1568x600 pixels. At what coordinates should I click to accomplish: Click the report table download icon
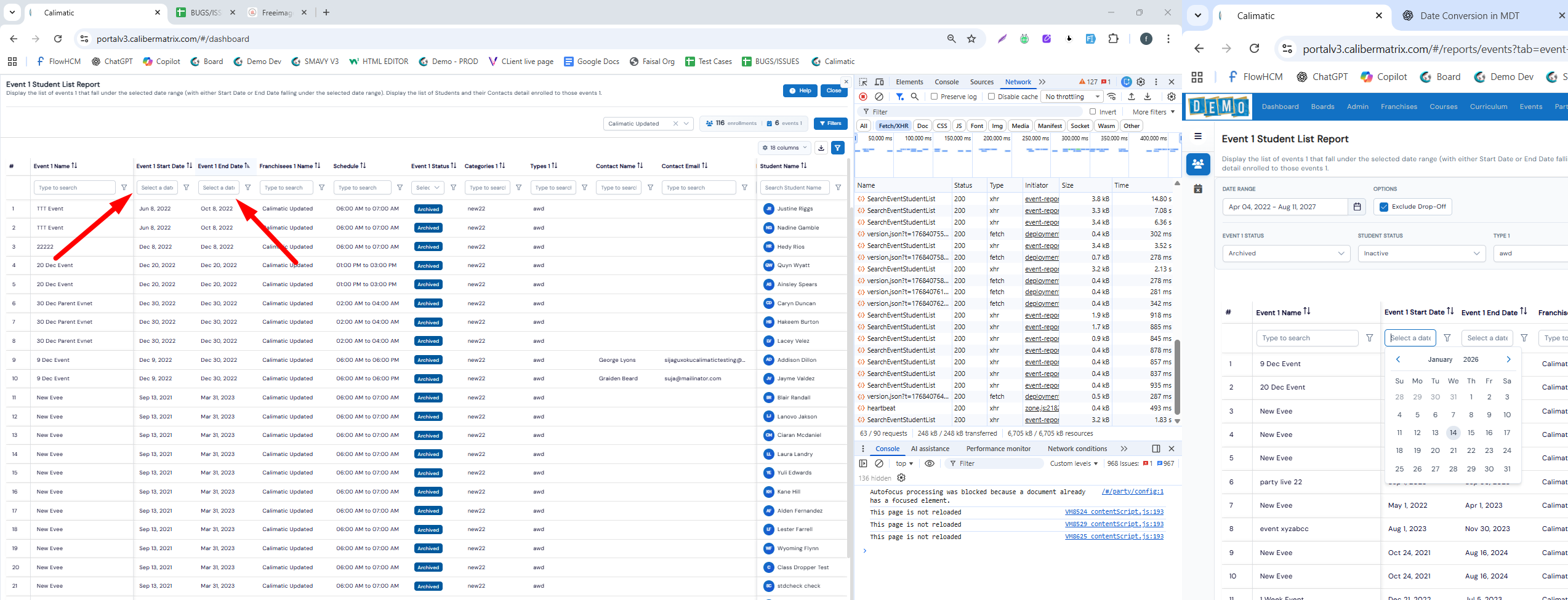[x=821, y=148]
